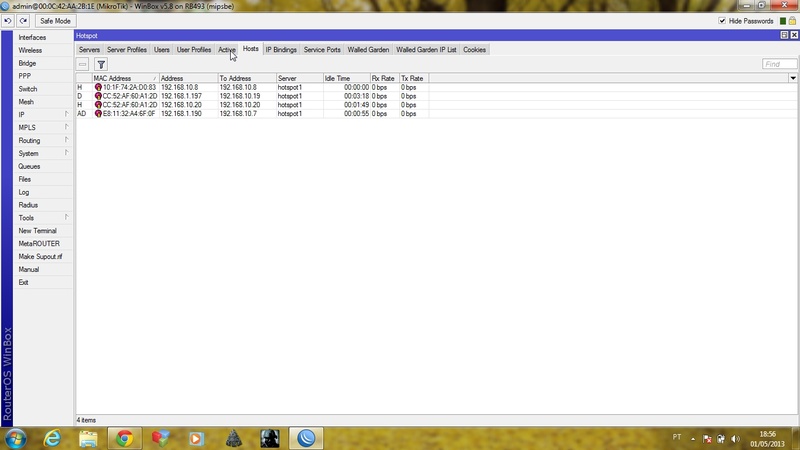Image resolution: width=800 pixels, height=450 pixels.
Task: Click Exit in the sidebar
Action: point(43,282)
